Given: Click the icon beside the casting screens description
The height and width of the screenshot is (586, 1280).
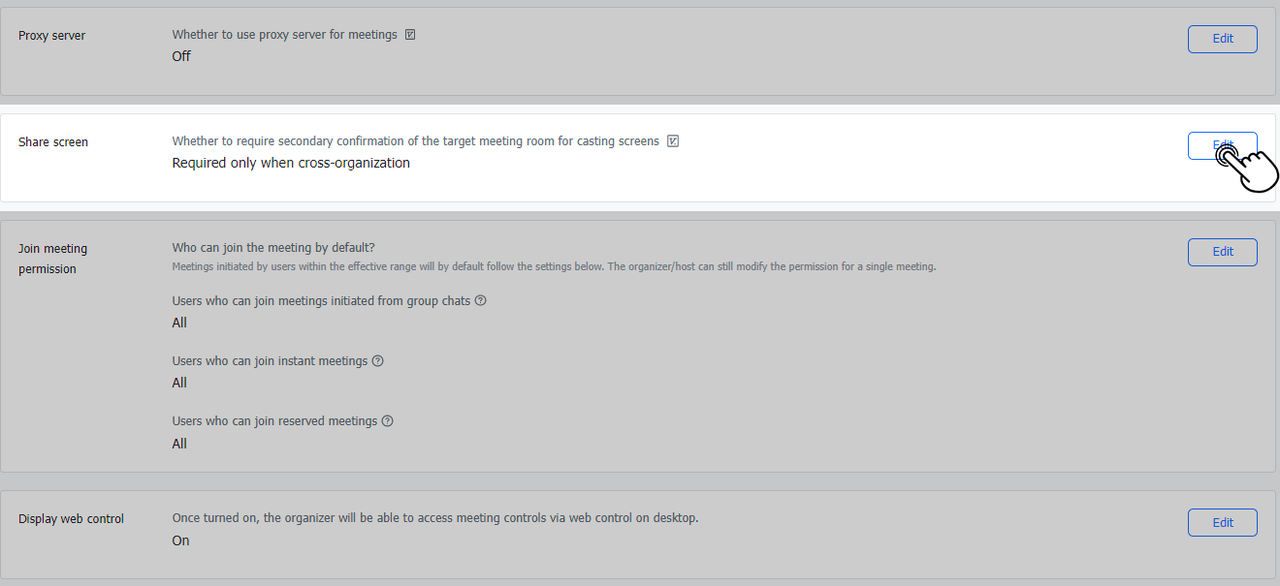Looking at the screenshot, I should click(x=673, y=141).
